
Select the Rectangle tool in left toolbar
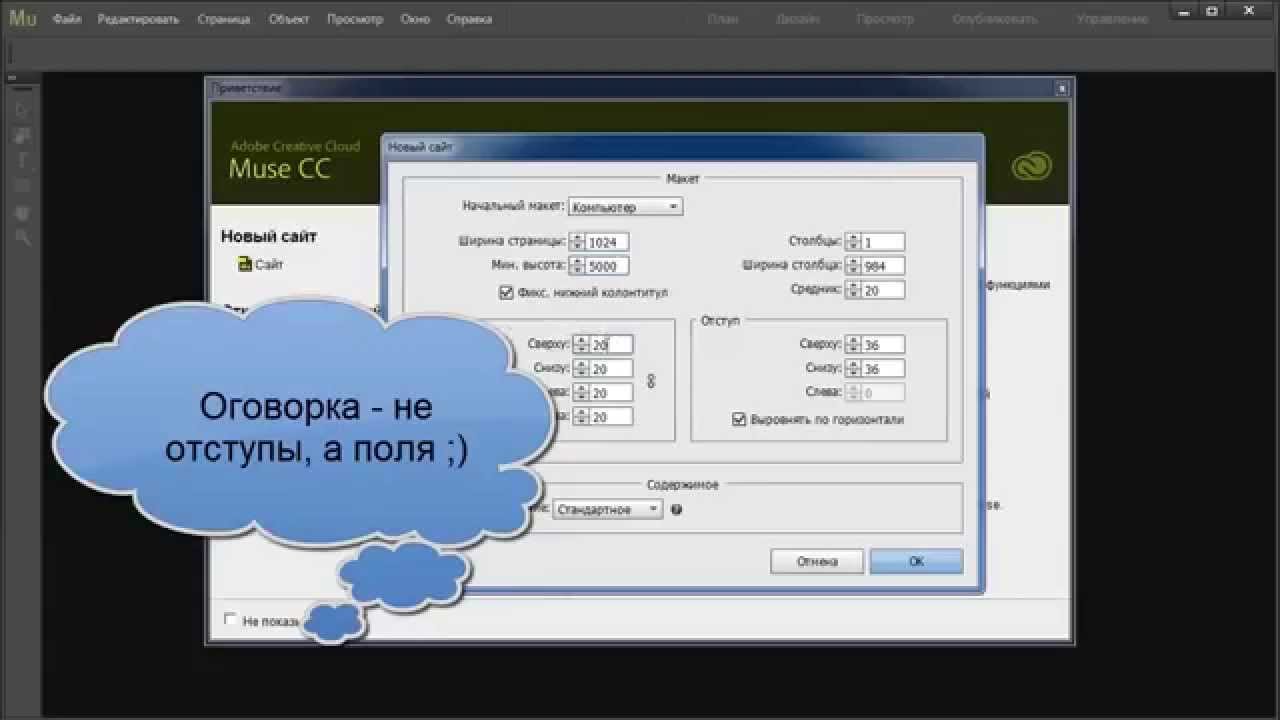pyautogui.click(x=22, y=187)
